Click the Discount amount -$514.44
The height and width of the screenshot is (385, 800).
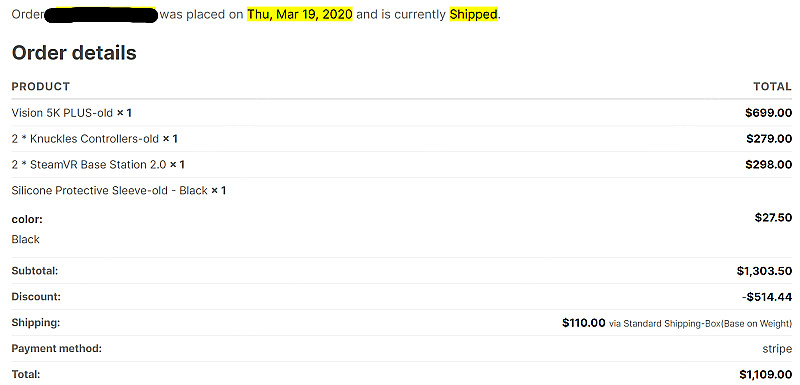767,297
